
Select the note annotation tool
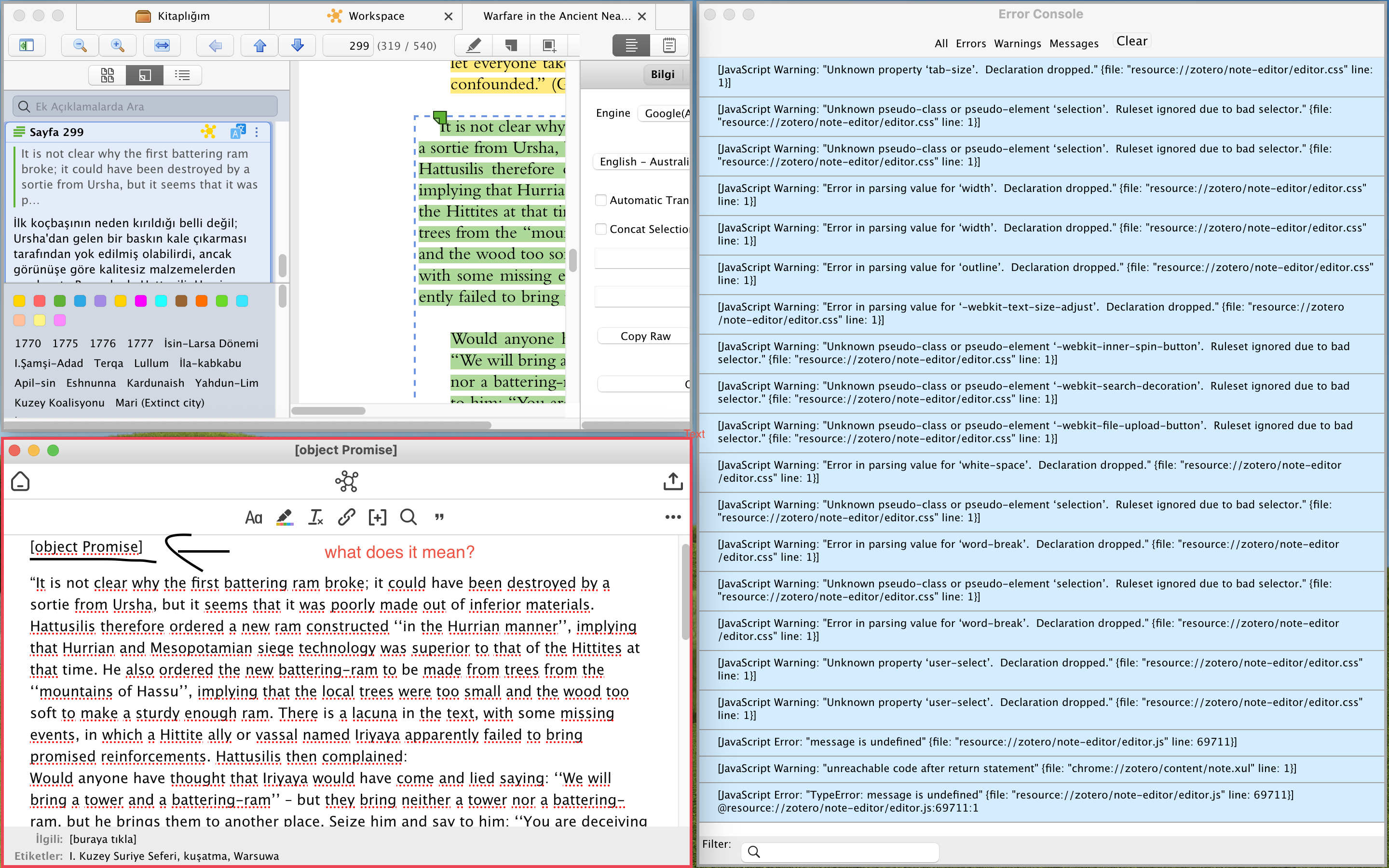click(511, 45)
